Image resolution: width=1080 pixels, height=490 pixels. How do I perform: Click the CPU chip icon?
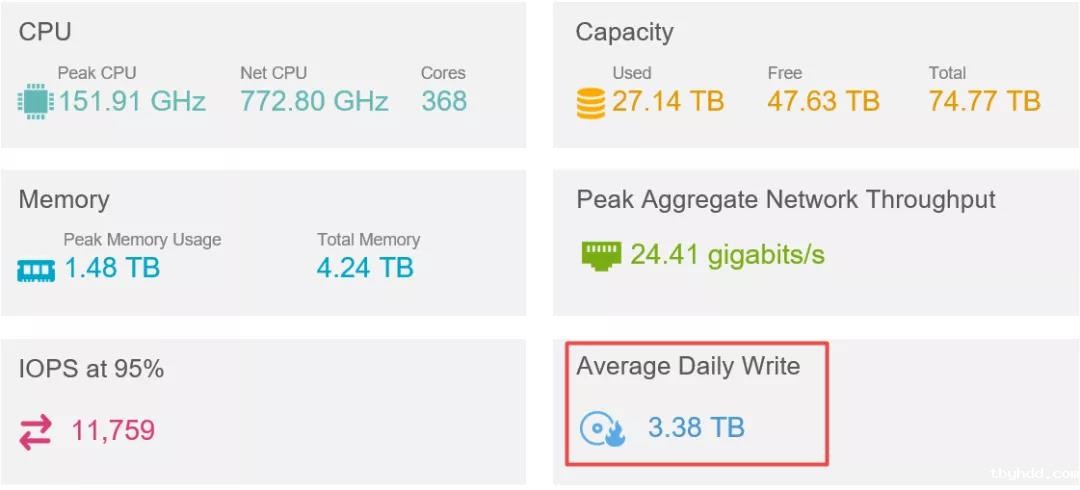(x=35, y=101)
